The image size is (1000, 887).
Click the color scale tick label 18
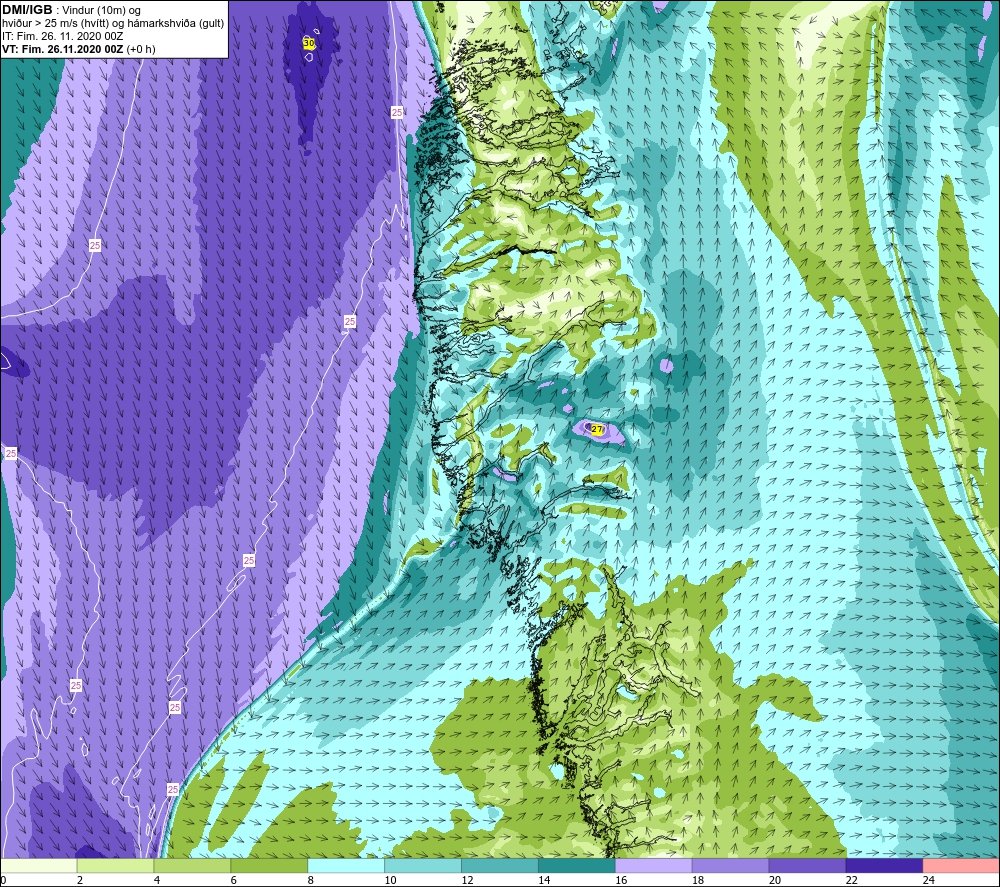[698, 880]
